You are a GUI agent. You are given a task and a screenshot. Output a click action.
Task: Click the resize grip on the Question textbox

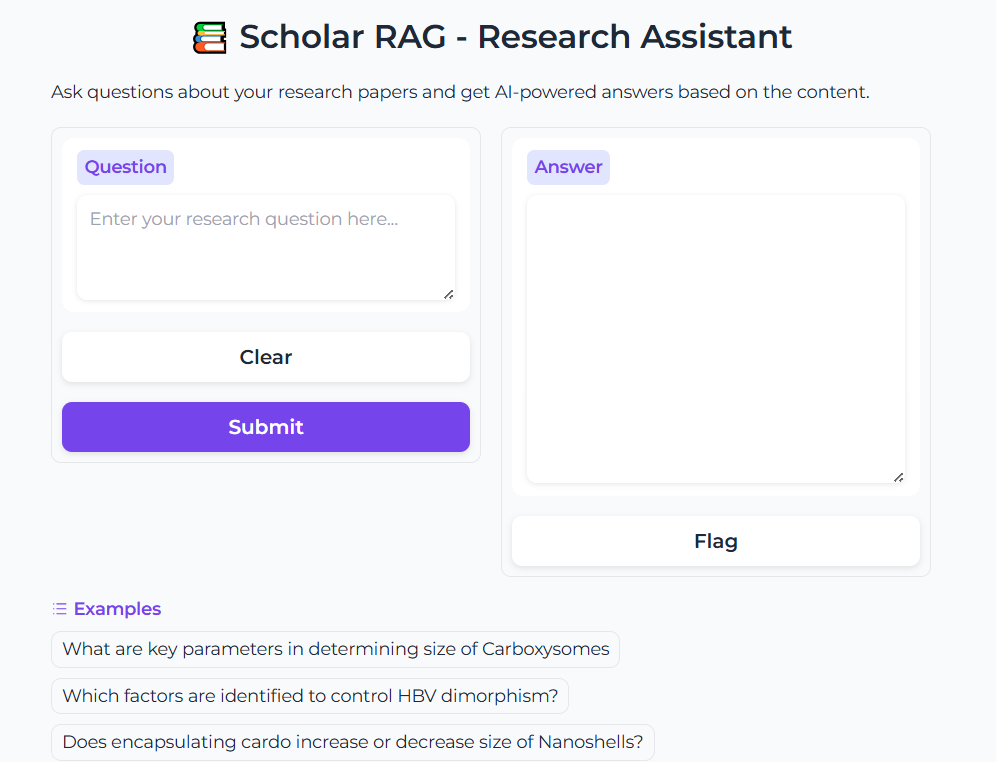click(x=450, y=295)
